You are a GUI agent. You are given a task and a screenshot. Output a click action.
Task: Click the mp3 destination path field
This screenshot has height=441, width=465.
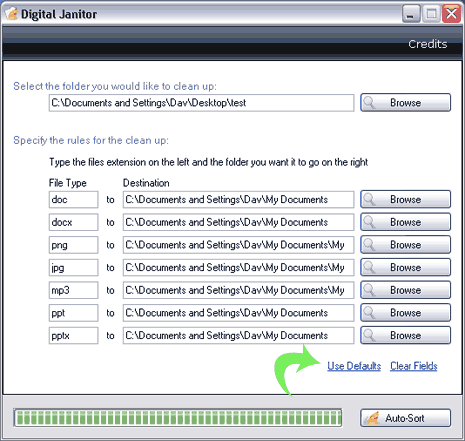(x=238, y=290)
